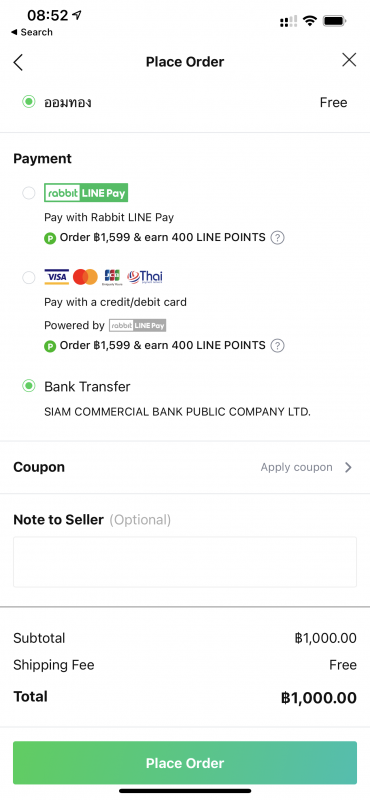The width and height of the screenshot is (370, 800).
Task: Open help icon beside credit card LINE POINTS
Action: pos(277,346)
